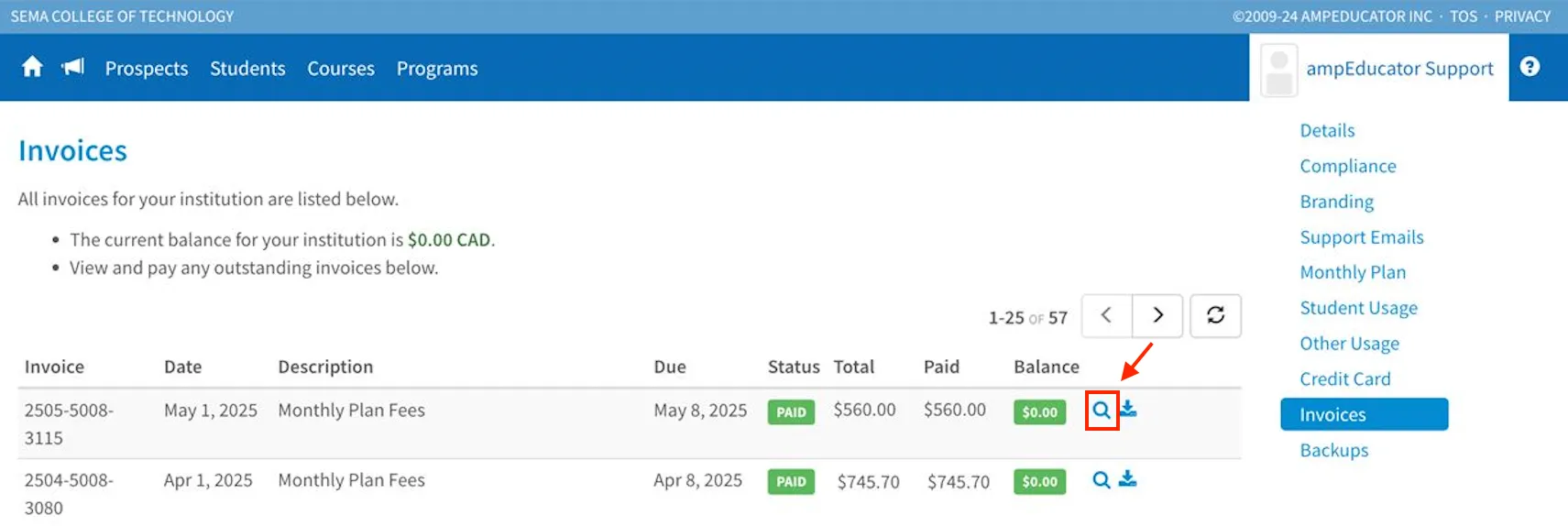Viewport: 1568px width, 526px height.
Task: Select the Backups sidebar link
Action: pyautogui.click(x=1334, y=450)
